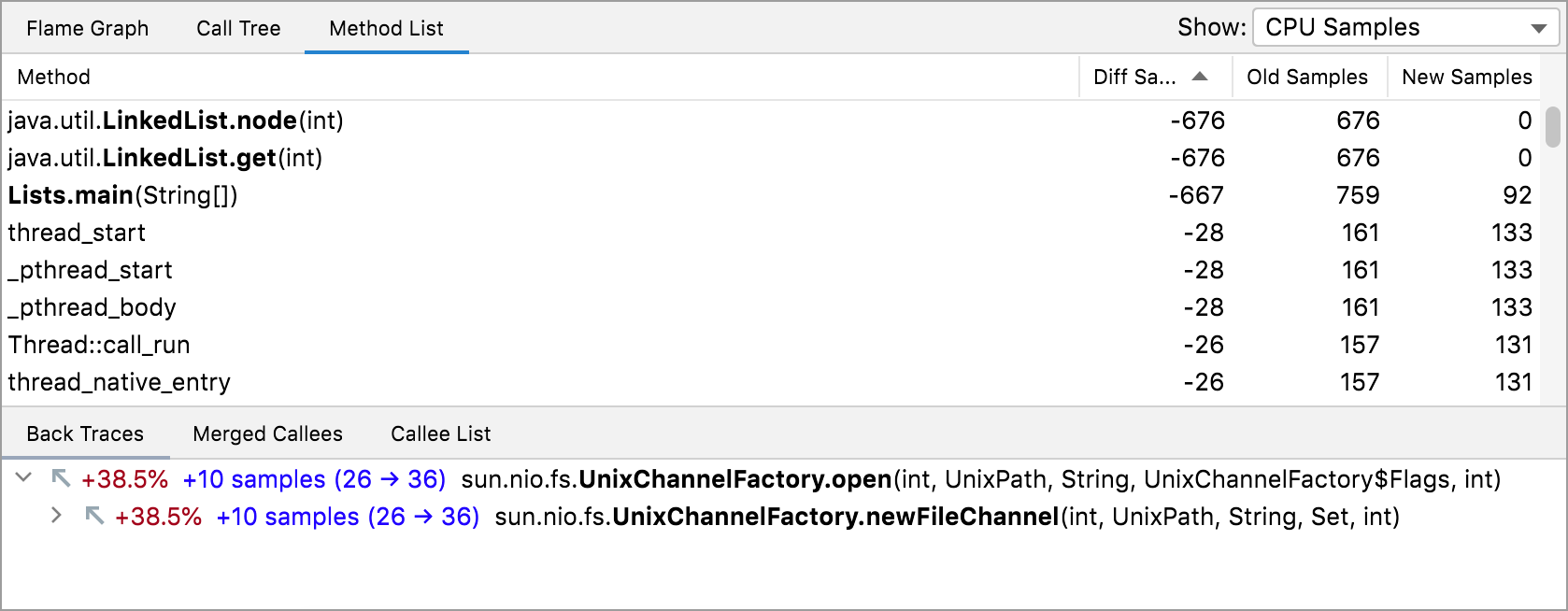Click the back-trace arrow icon beside newFileChannel
1568x611 pixels.
pos(94,516)
